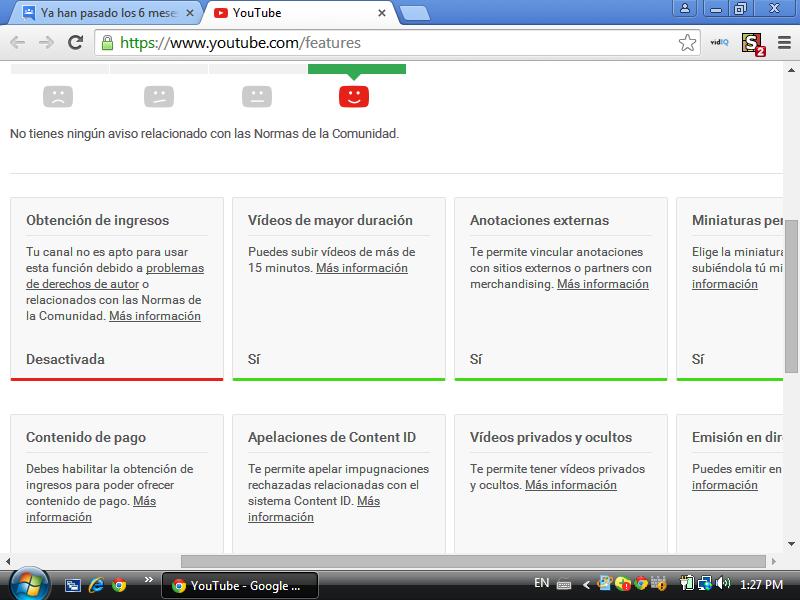Open información link under Emisión en directo card
Viewport: 800px width, 600px height.
(724, 485)
